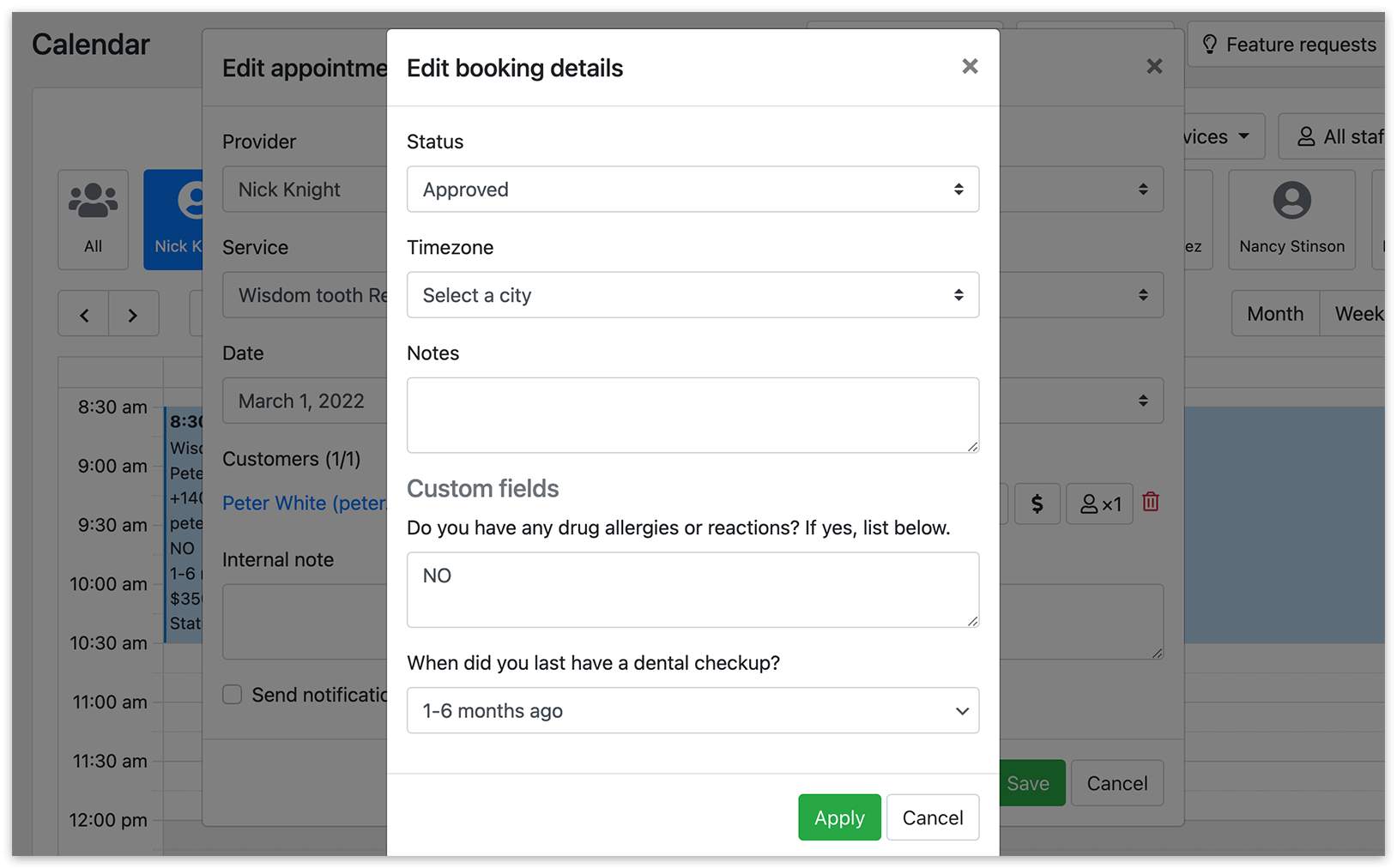Click into the Notes text area

click(692, 415)
